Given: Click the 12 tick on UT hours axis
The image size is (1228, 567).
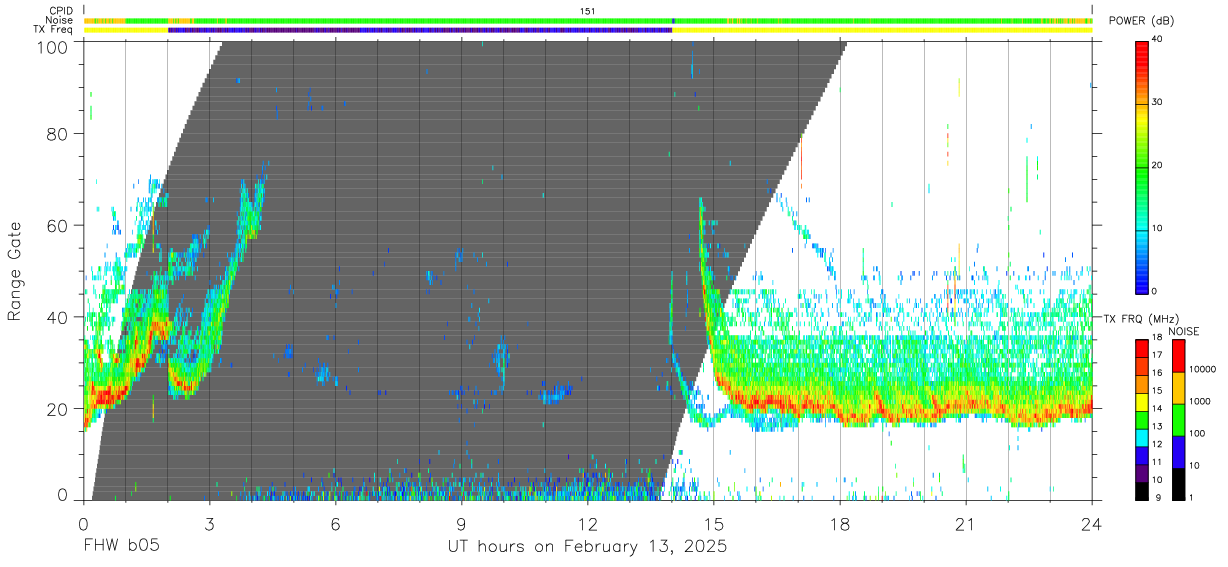Looking at the screenshot, I should tap(588, 523).
